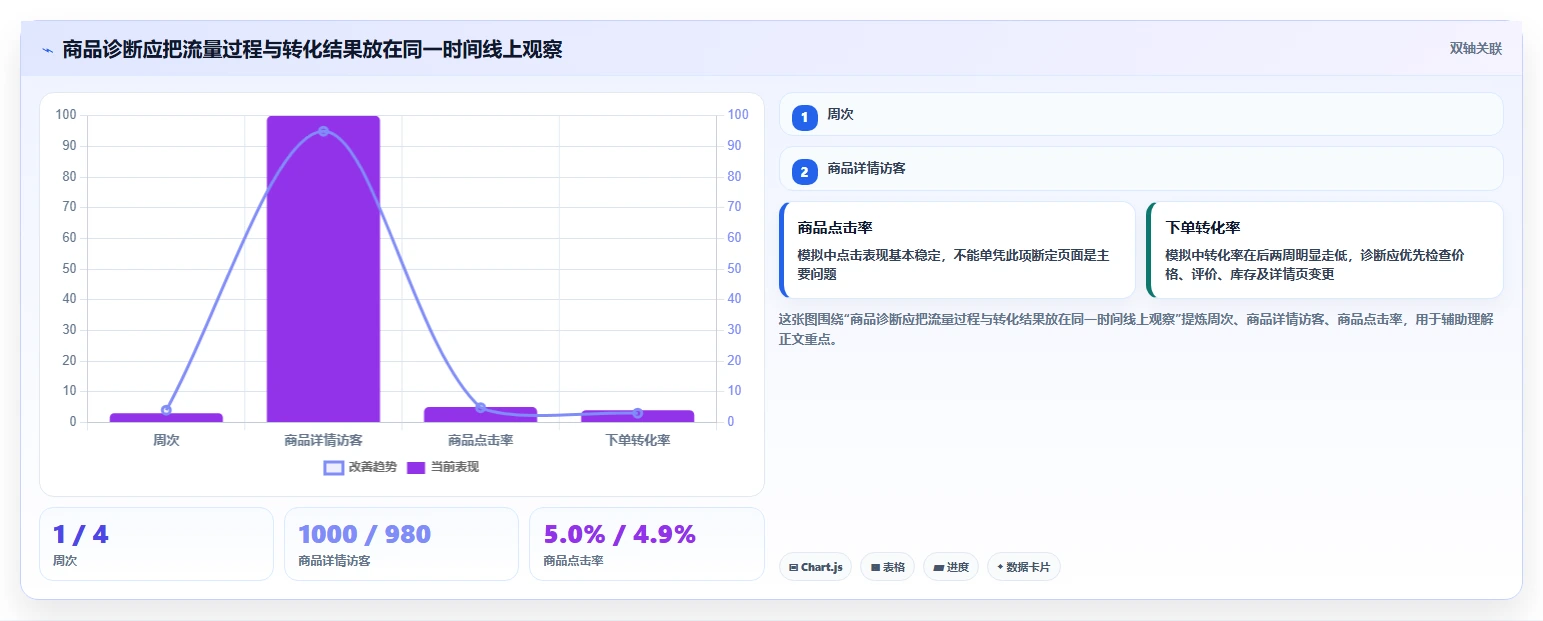Click the x-axis label 周次

click(x=166, y=440)
